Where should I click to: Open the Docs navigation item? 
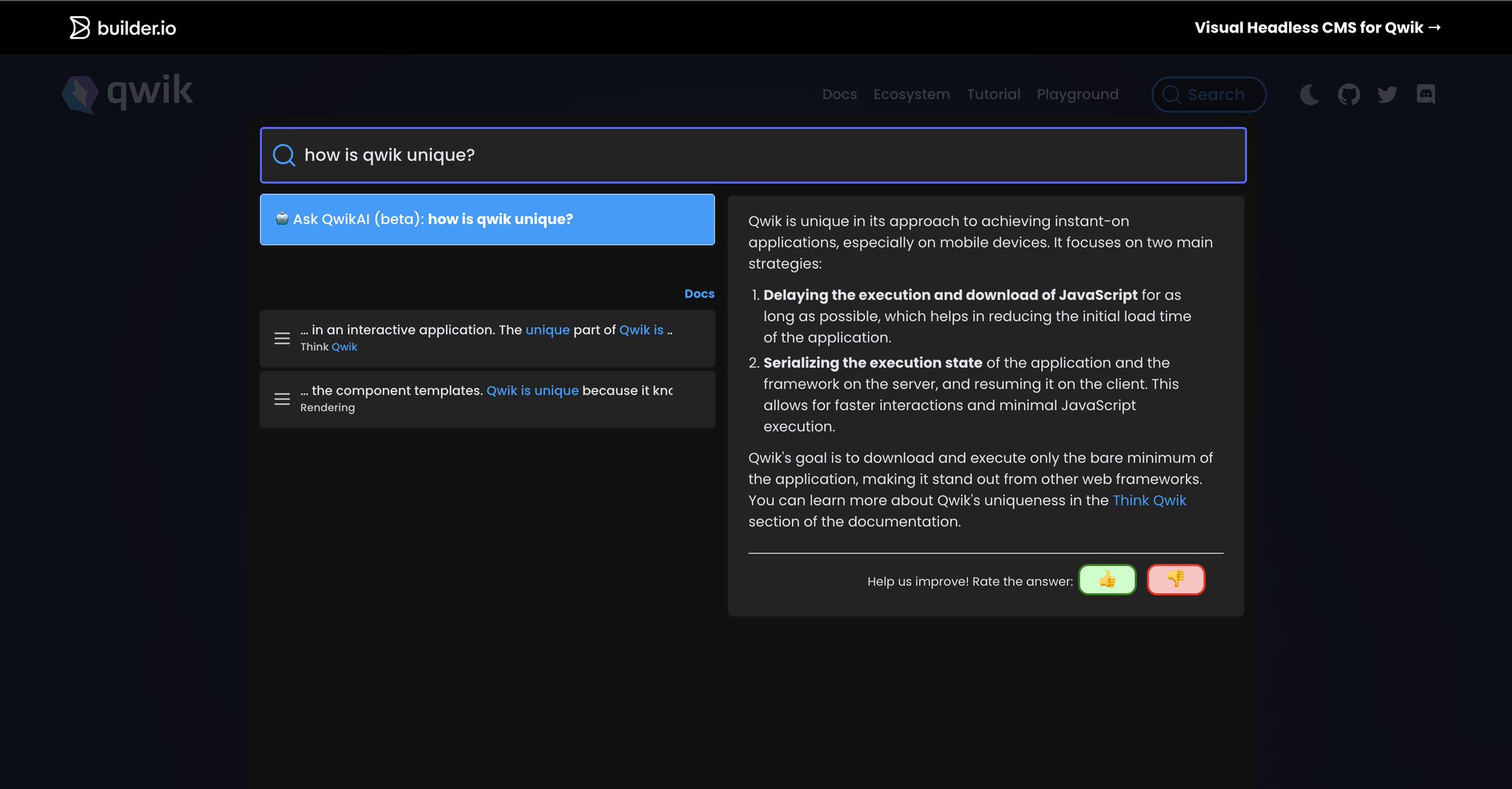tap(839, 94)
